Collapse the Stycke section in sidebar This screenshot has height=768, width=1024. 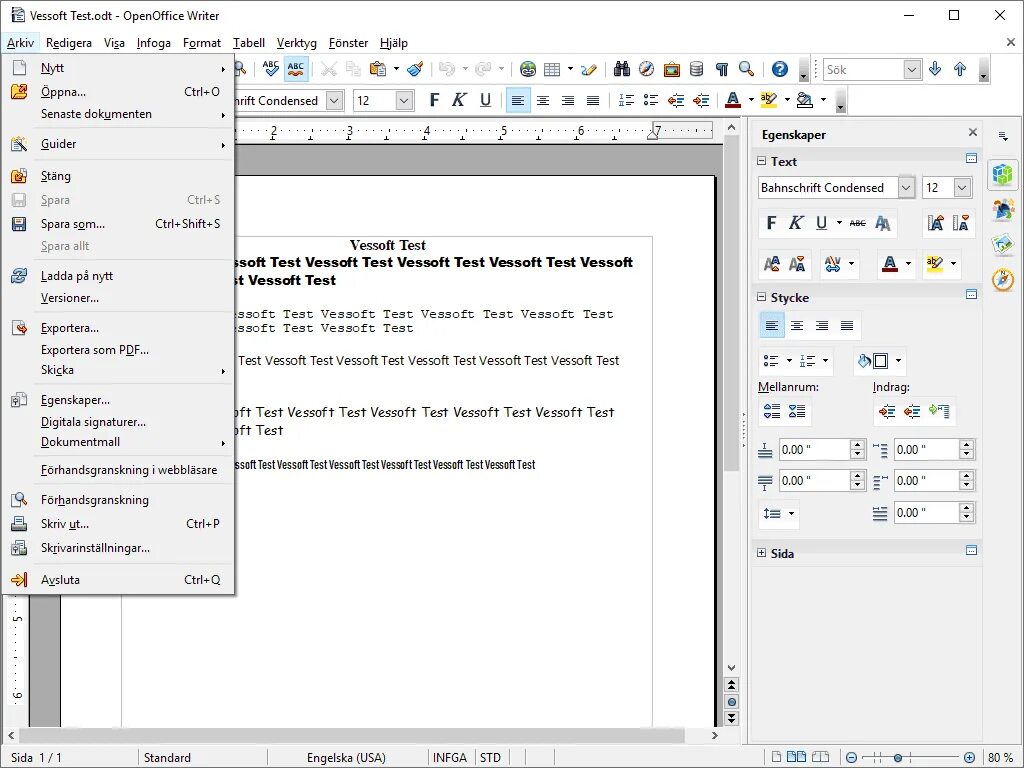761,296
